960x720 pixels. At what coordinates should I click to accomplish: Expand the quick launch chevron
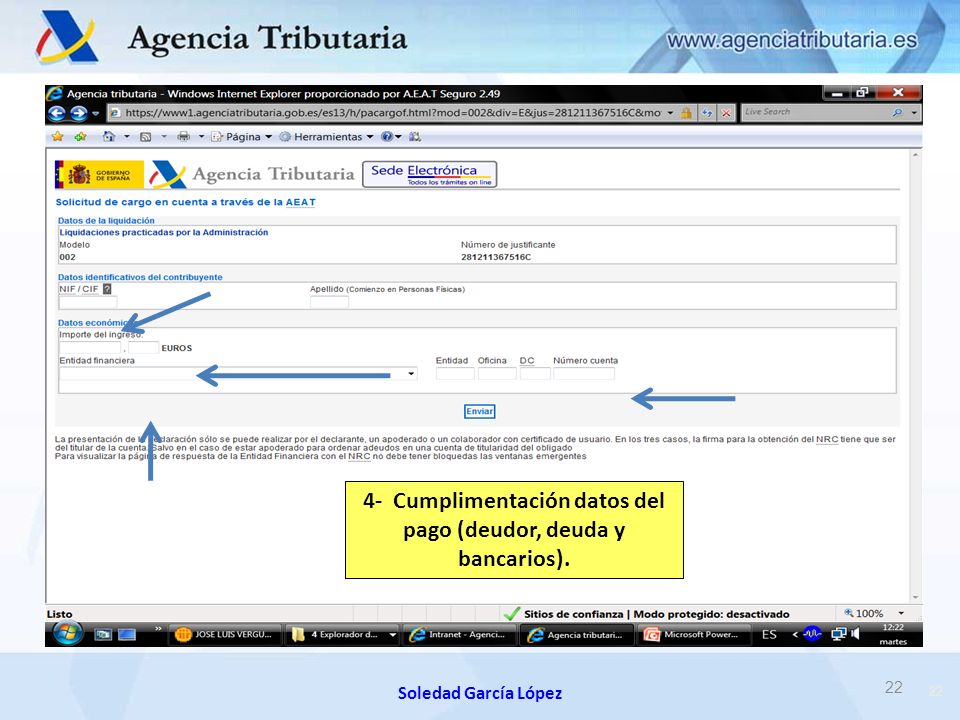[x=159, y=629]
